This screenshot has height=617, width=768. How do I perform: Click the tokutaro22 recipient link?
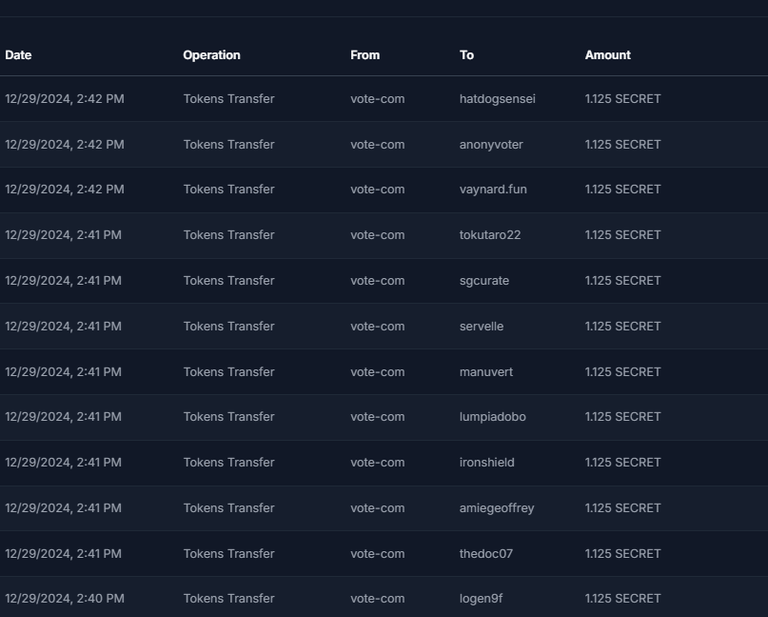coord(489,235)
